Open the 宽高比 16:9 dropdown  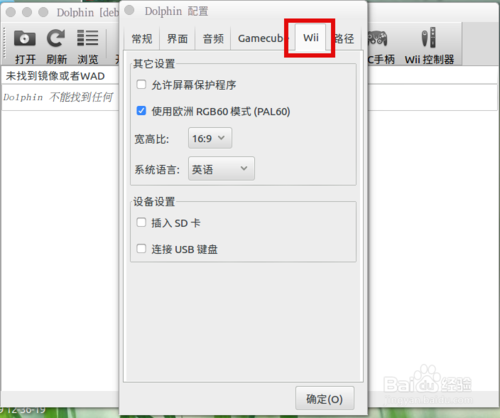tap(210, 138)
